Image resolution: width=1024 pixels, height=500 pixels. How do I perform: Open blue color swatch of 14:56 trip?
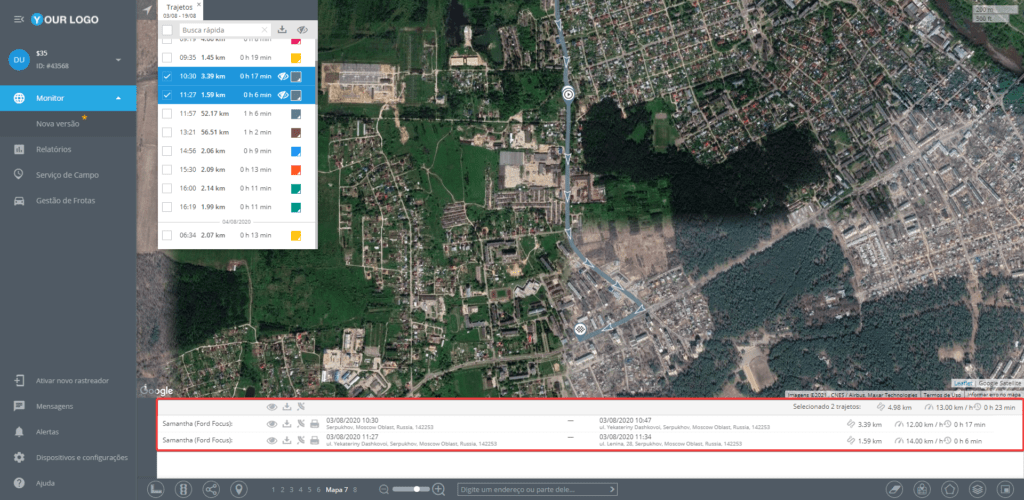click(296, 151)
